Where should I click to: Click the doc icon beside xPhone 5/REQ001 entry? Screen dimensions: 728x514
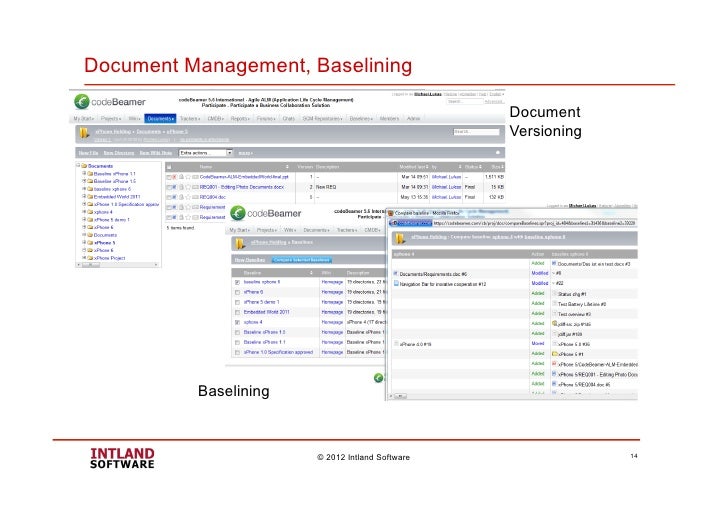coord(554,374)
